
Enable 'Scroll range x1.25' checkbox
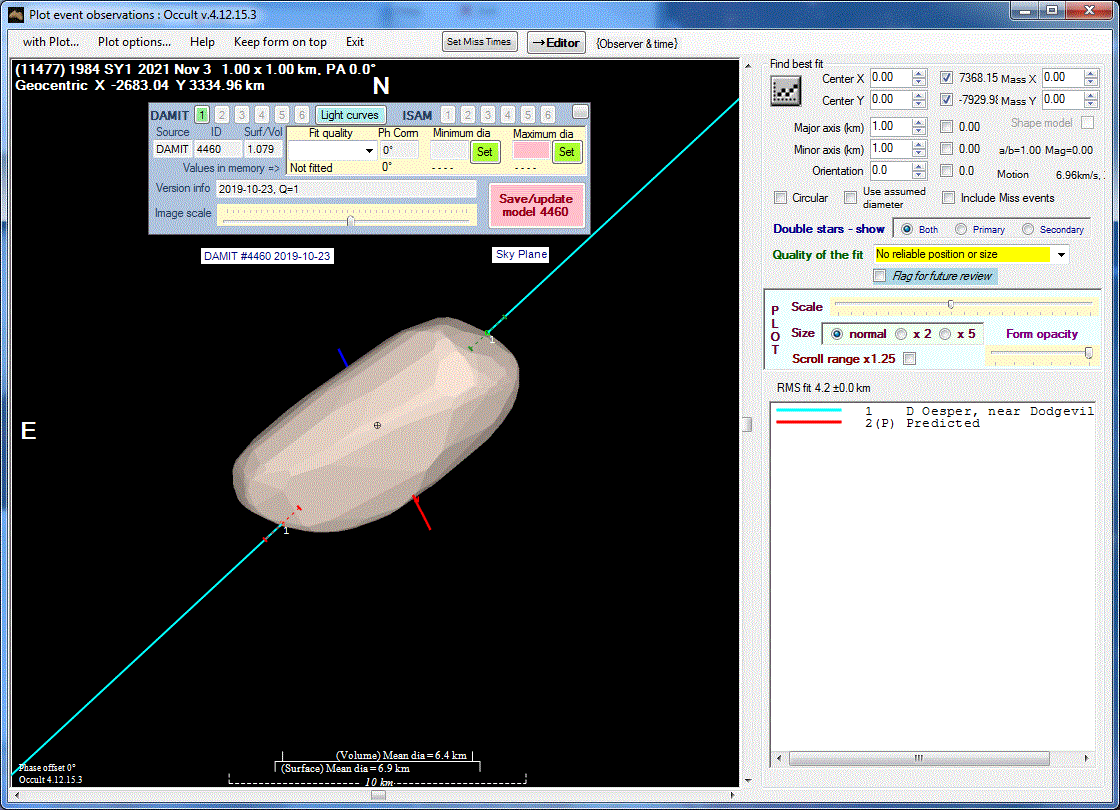click(909, 359)
